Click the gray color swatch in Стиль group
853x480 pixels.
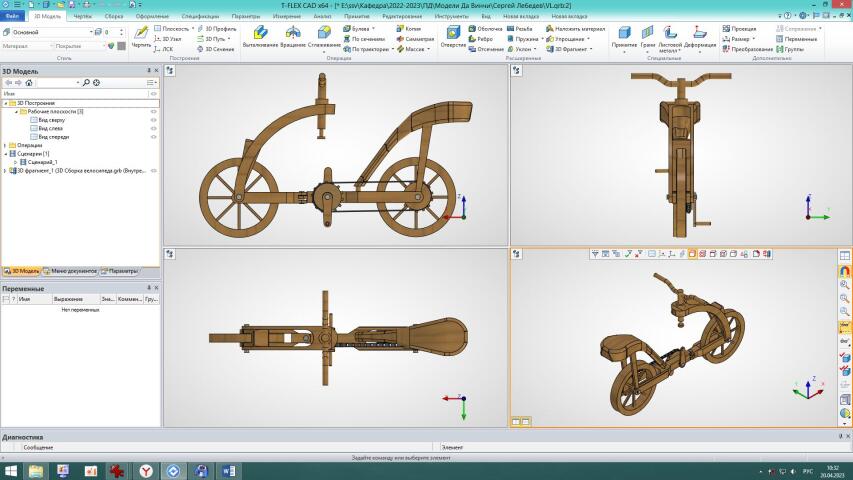[x=121, y=46]
